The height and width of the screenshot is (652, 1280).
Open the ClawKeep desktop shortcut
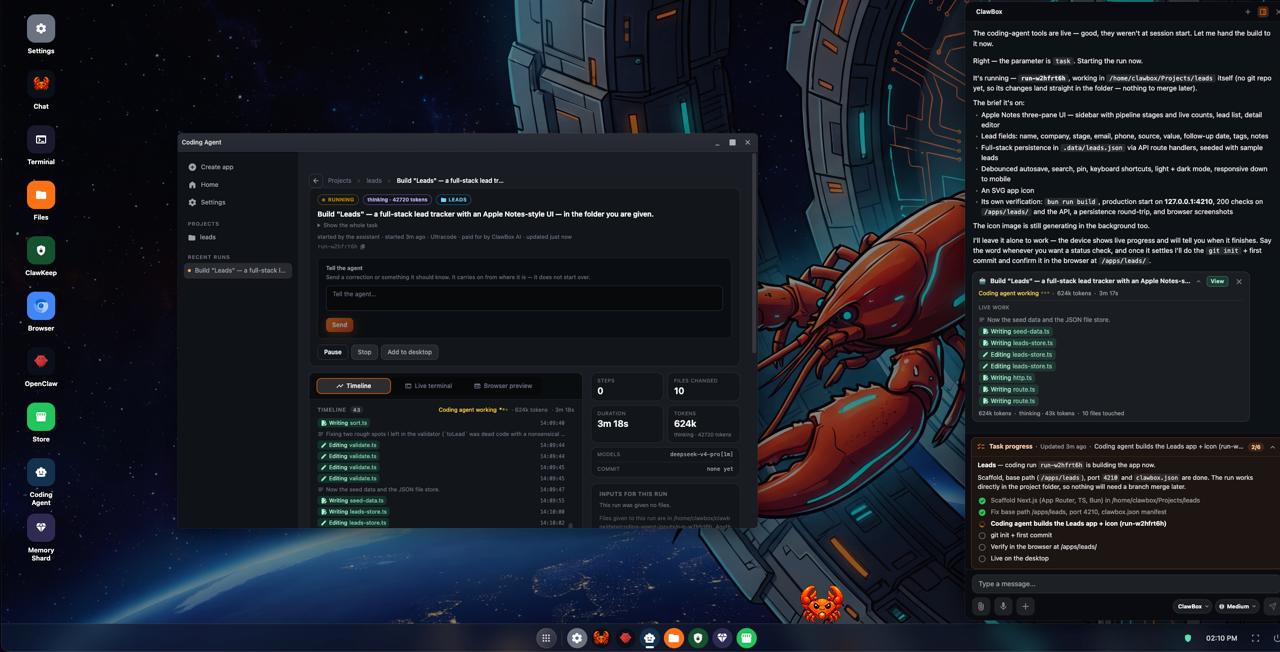pyautogui.click(x=41, y=251)
